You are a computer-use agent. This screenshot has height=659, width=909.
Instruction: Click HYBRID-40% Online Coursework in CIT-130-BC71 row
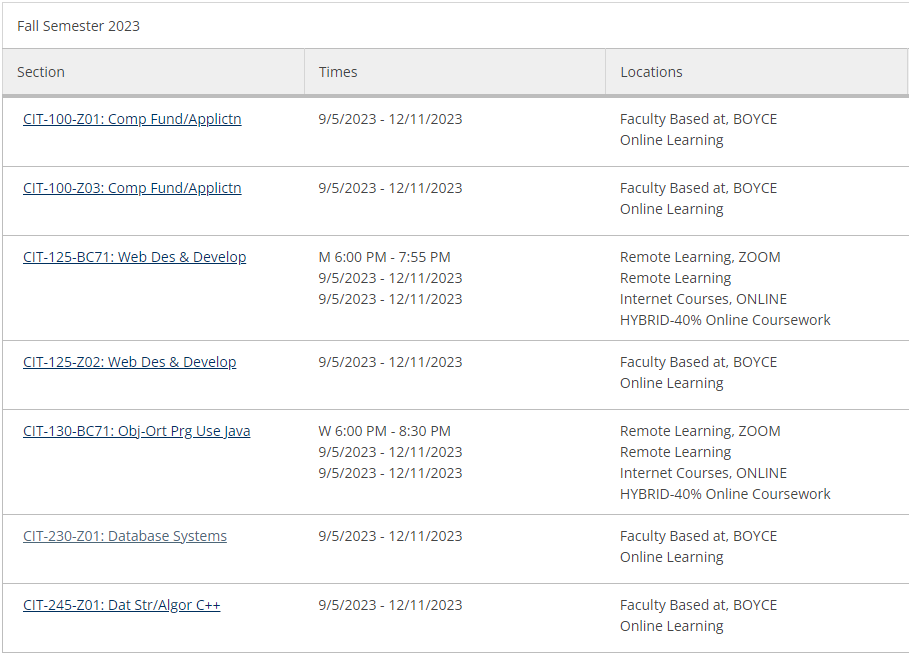pos(725,494)
